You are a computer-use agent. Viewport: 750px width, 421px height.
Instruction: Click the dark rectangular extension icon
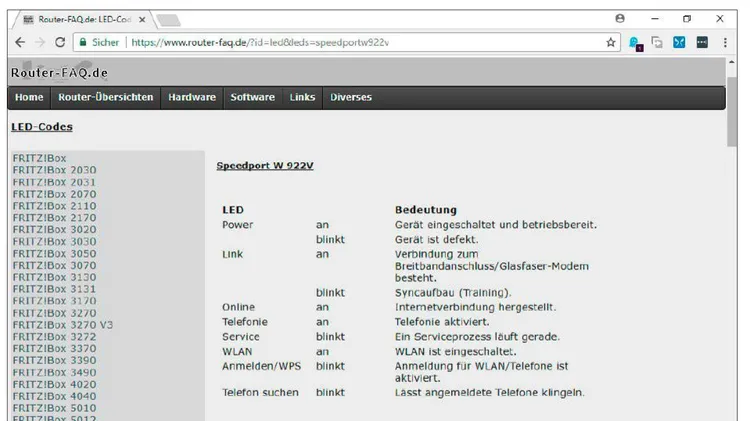pyautogui.click(x=702, y=43)
